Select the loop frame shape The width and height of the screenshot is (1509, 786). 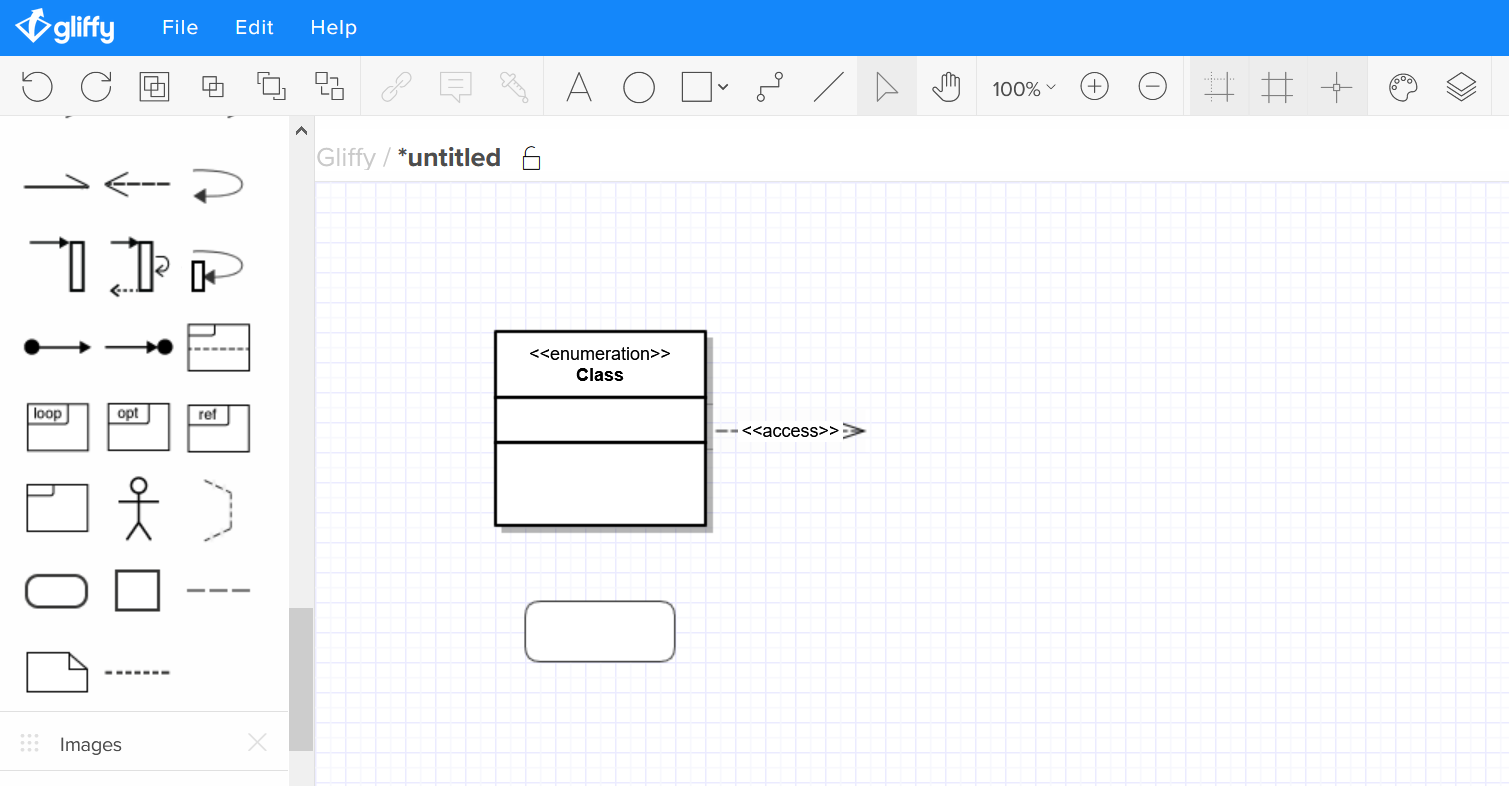point(57,427)
